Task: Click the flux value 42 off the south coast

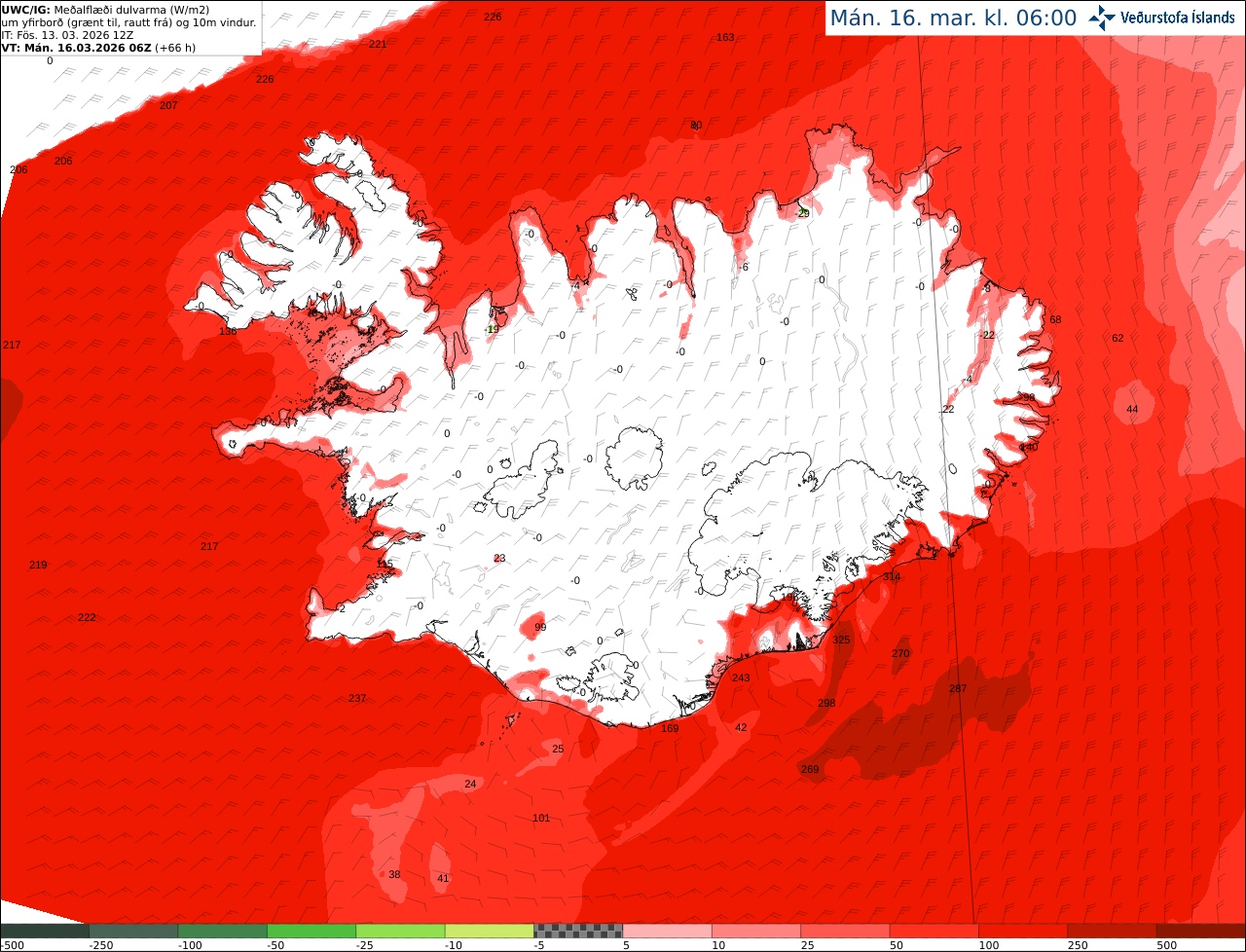Action: point(741,727)
